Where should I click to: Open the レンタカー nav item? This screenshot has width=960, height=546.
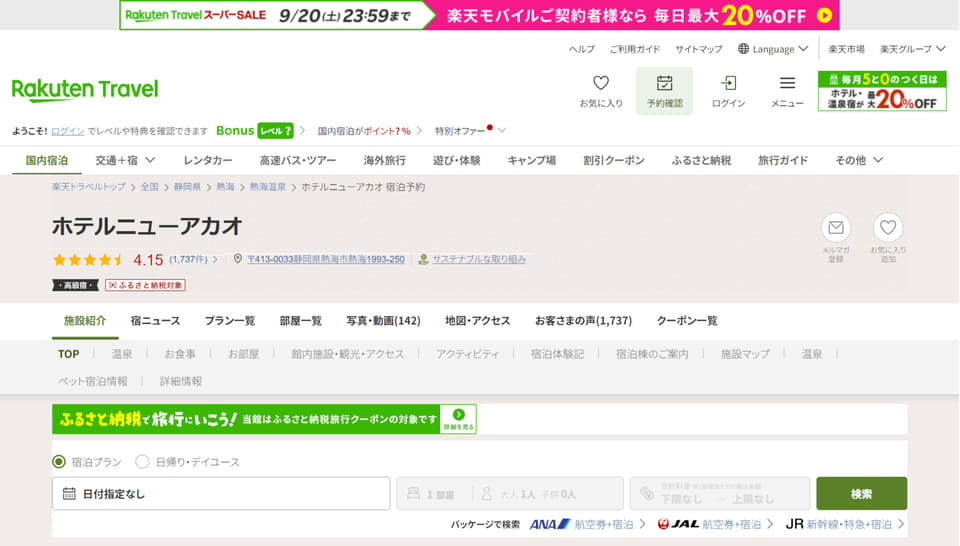click(208, 160)
